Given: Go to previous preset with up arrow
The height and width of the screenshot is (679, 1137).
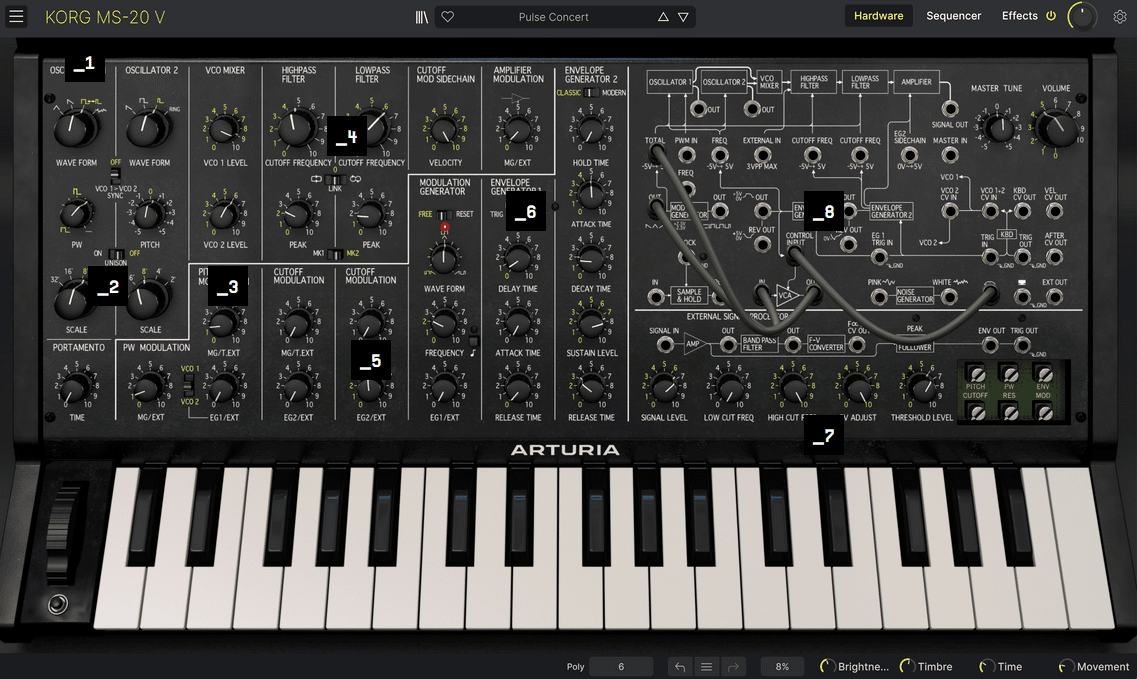Looking at the screenshot, I should coord(663,17).
